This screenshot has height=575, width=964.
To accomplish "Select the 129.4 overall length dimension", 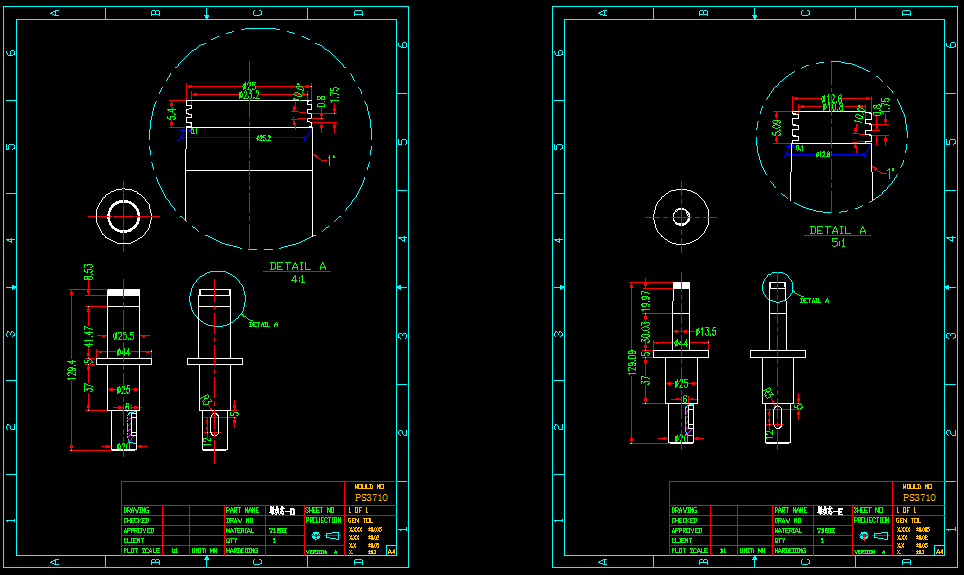I will pyautogui.click(x=72, y=370).
